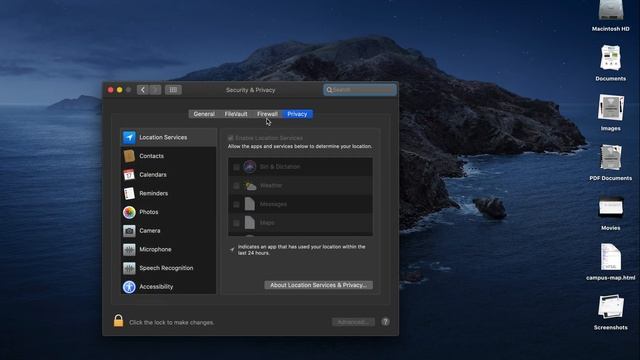Click the Speech Recognition icon
640x360 pixels.
pos(129,268)
